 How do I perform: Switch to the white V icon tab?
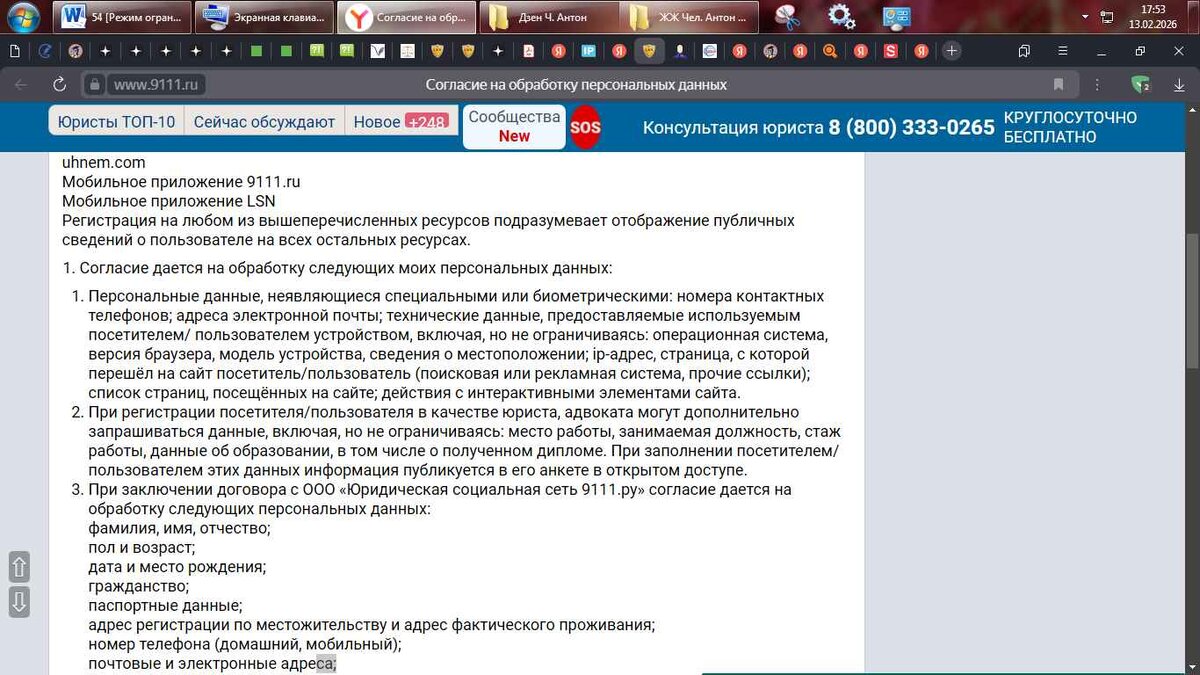377,51
